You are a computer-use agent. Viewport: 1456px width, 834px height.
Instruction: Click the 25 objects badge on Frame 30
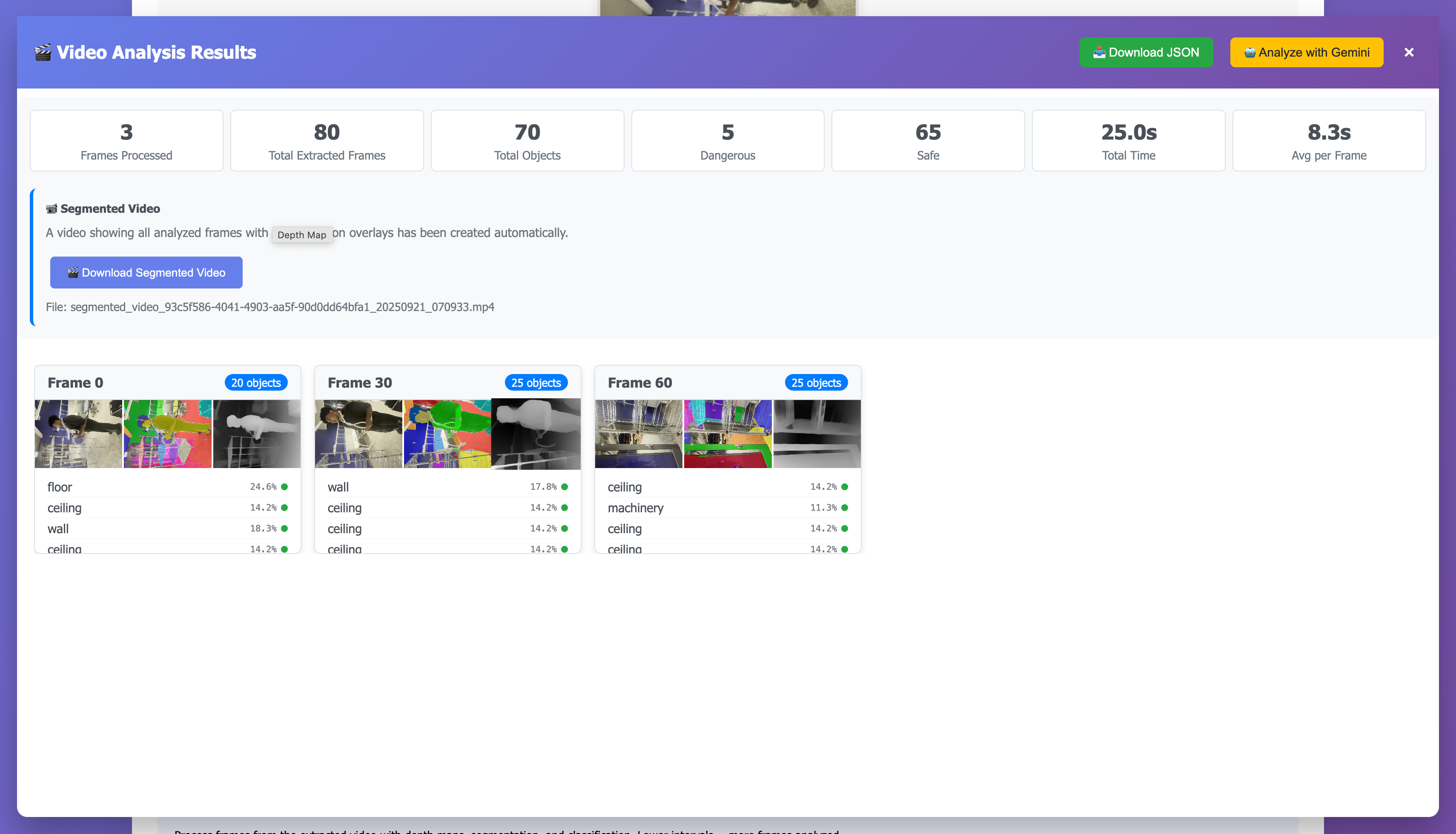[536, 383]
